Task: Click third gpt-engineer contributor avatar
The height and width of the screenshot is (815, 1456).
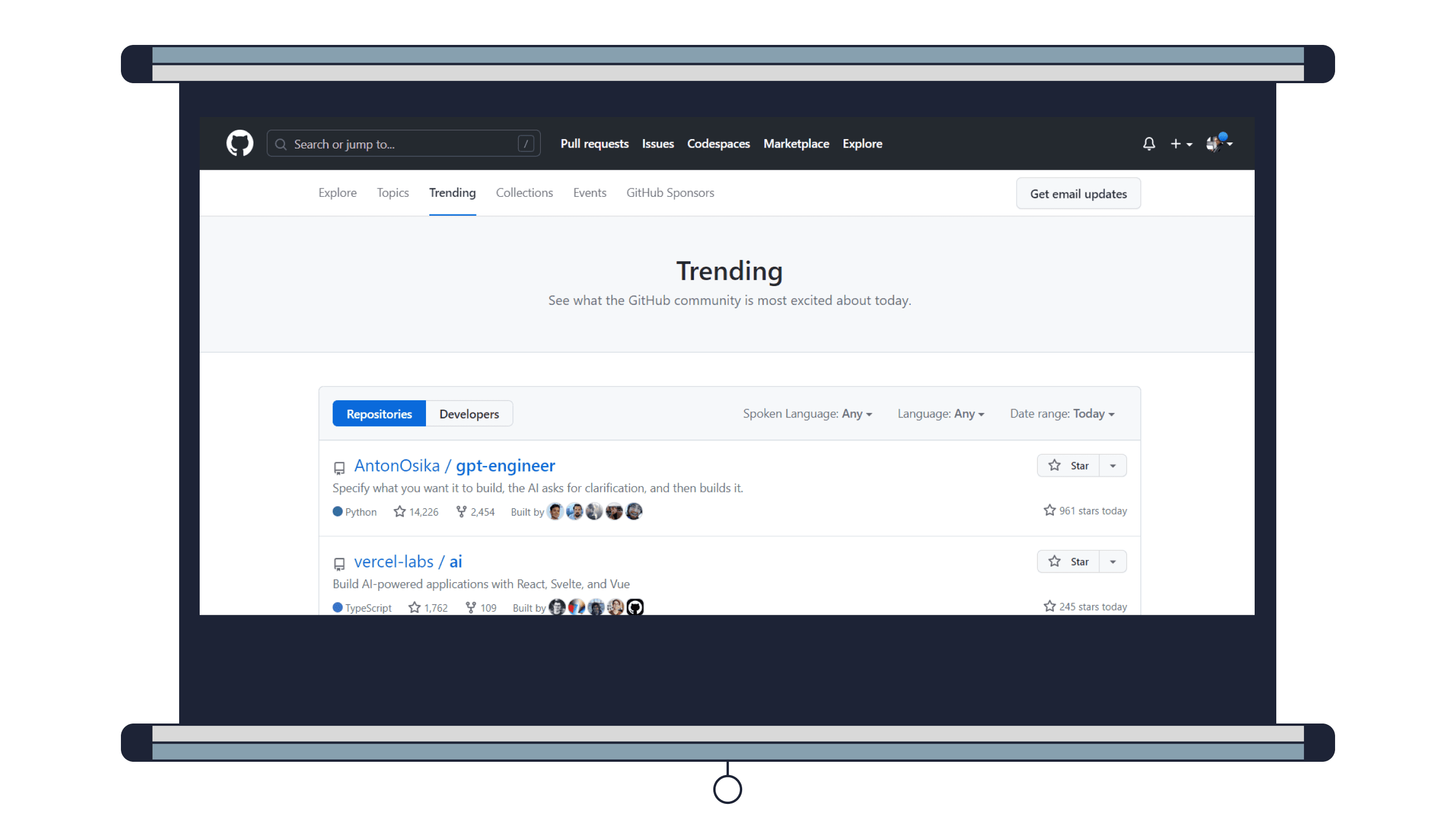Action: pos(594,512)
